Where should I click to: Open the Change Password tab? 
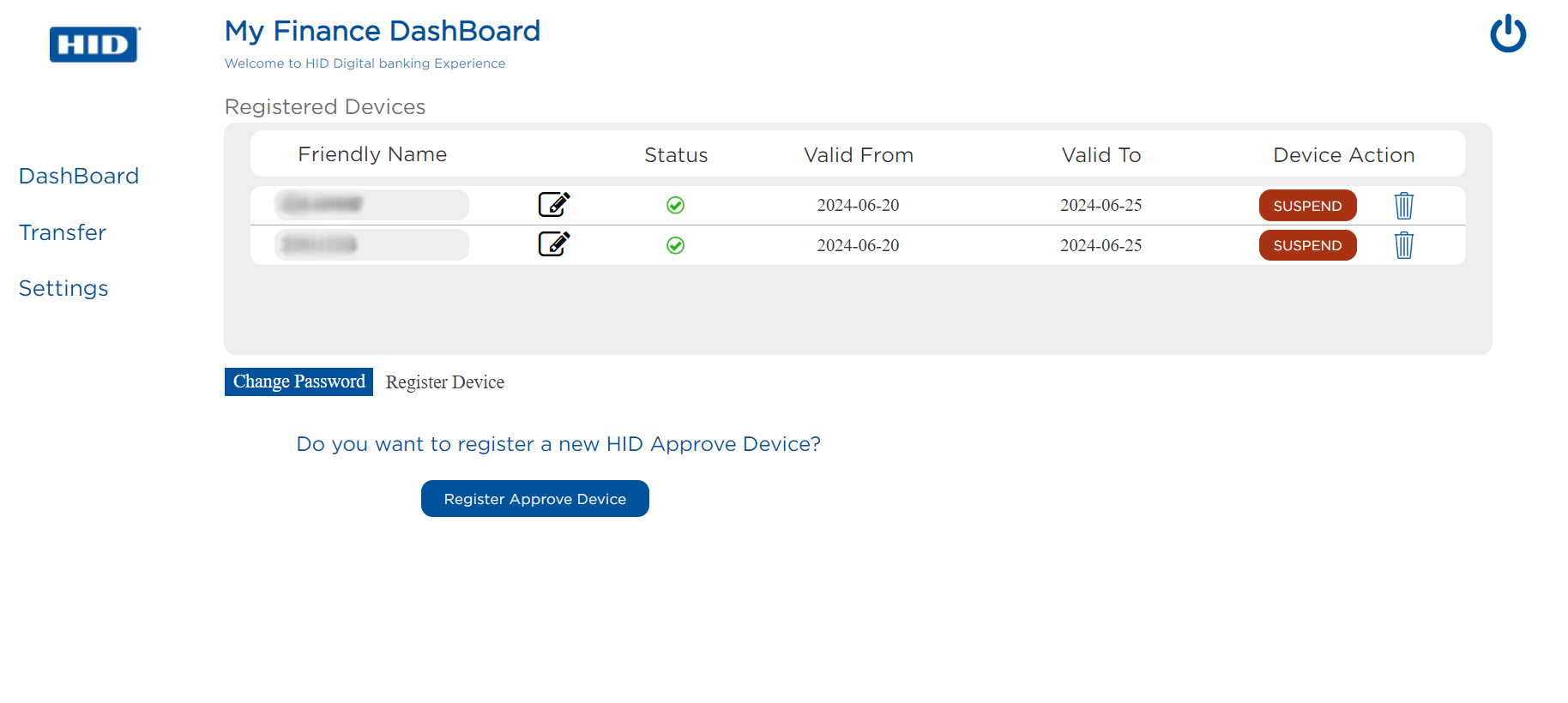point(299,382)
